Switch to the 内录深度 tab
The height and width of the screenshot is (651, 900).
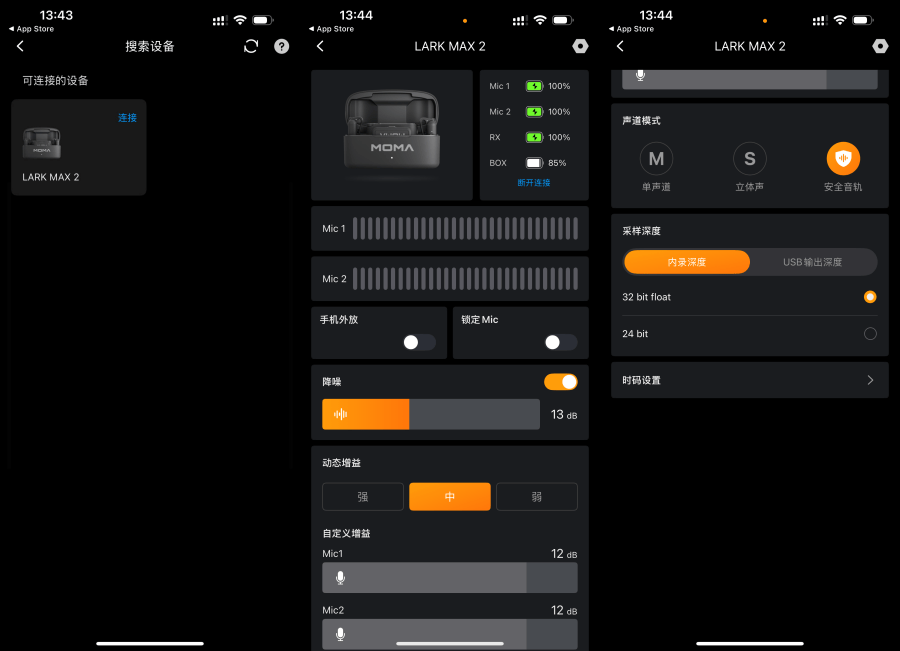point(686,262)
